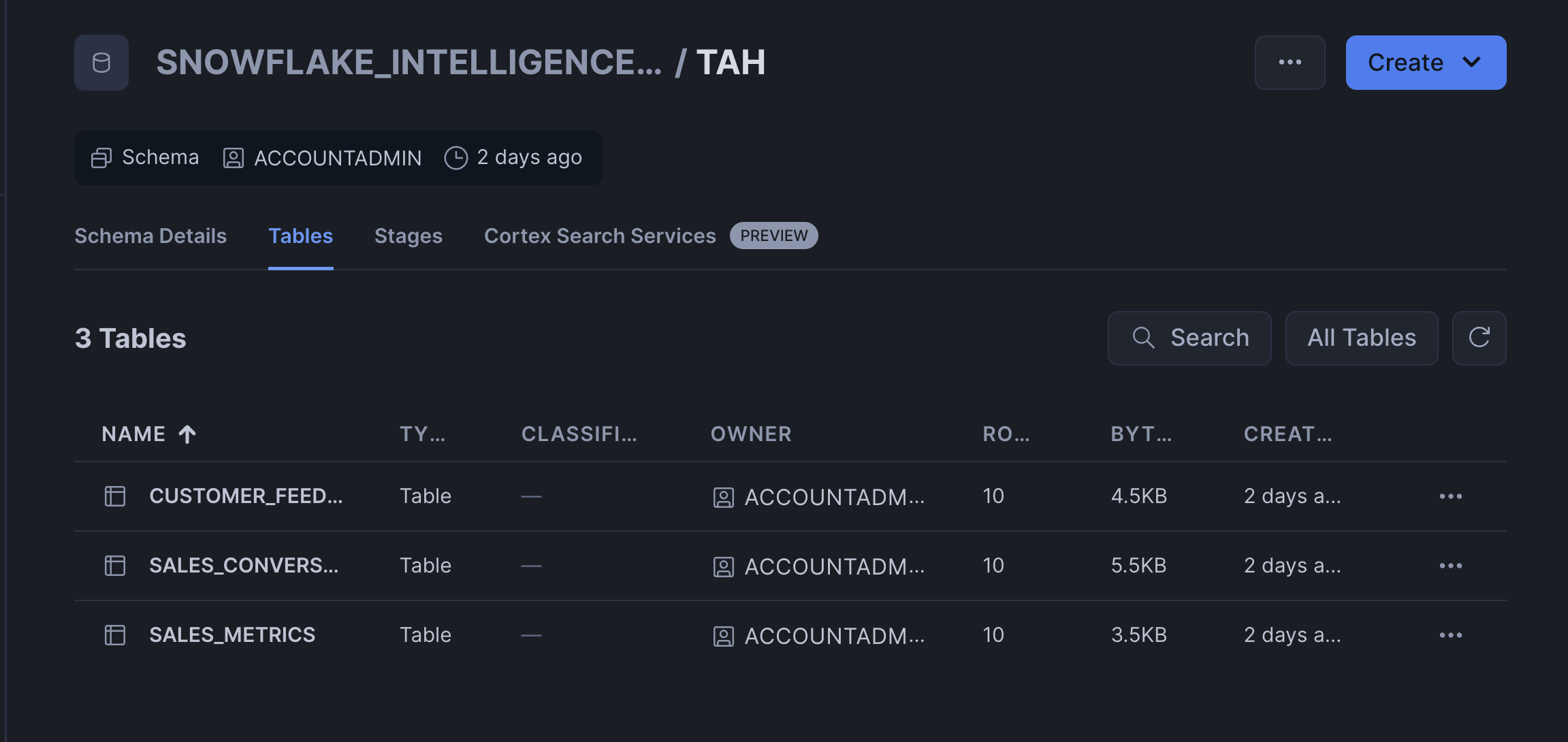
Task: Sort by the OWNER column header
Action: [751, 434]
